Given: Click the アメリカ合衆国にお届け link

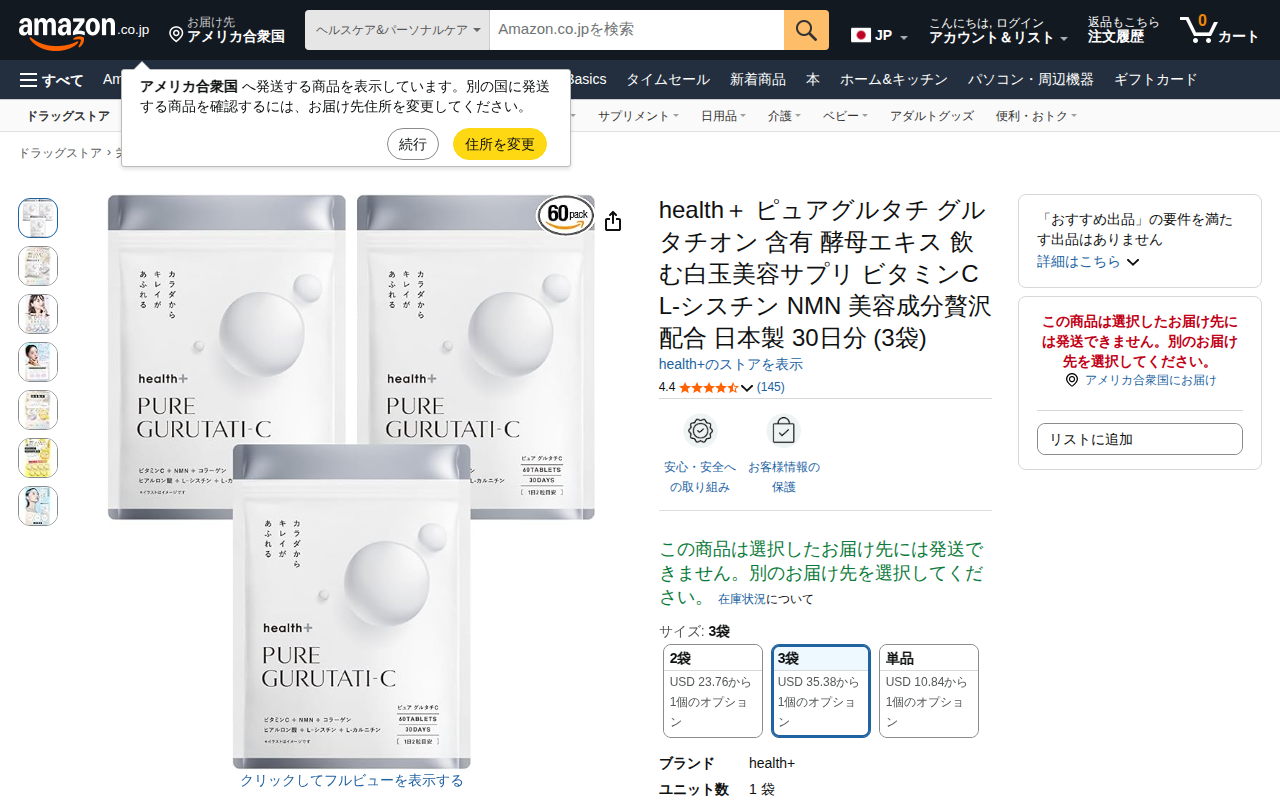Looking at the screenshot, I should pos(1150,380).
